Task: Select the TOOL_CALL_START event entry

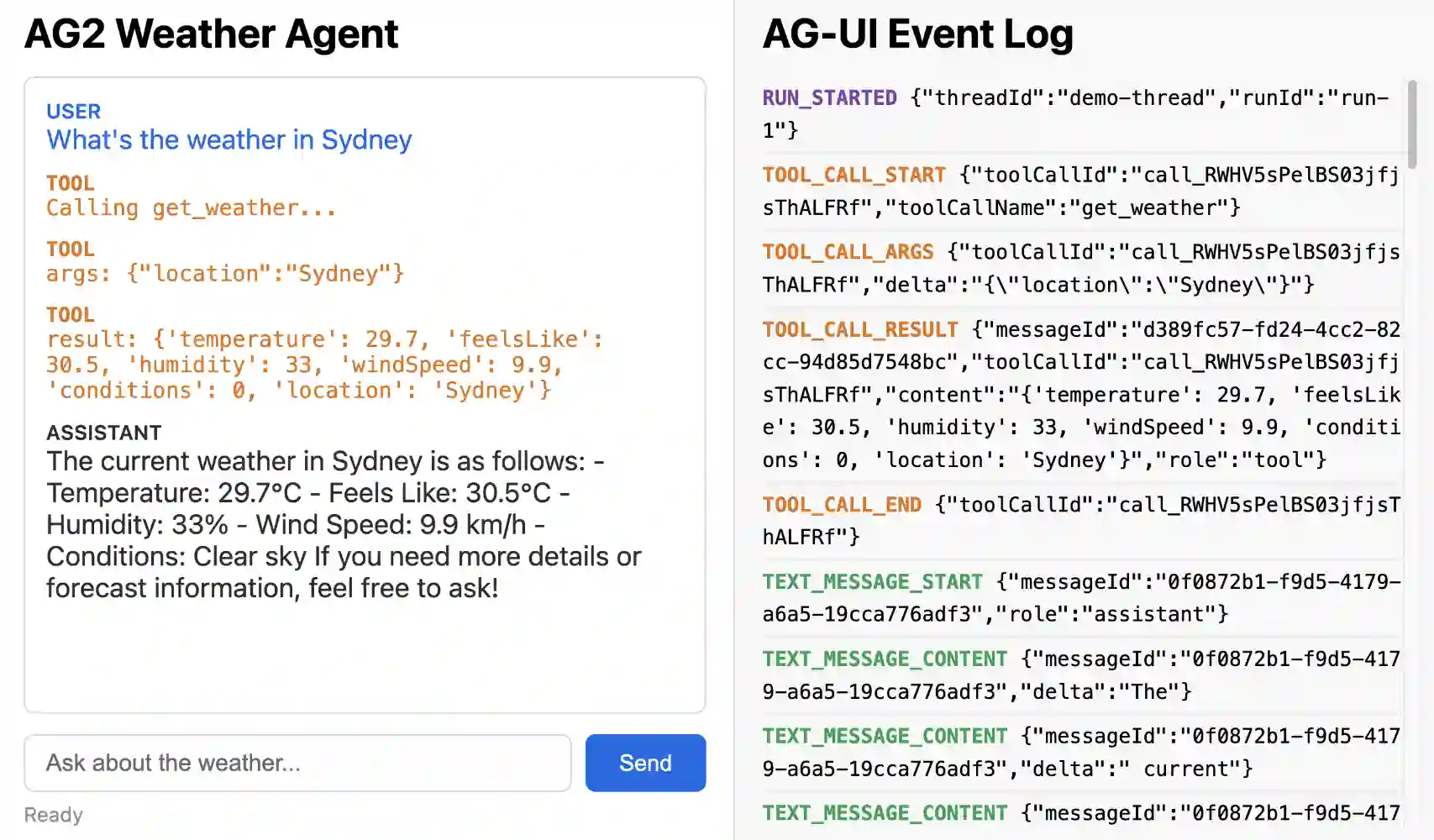Action: click(x=1081, y=192)
